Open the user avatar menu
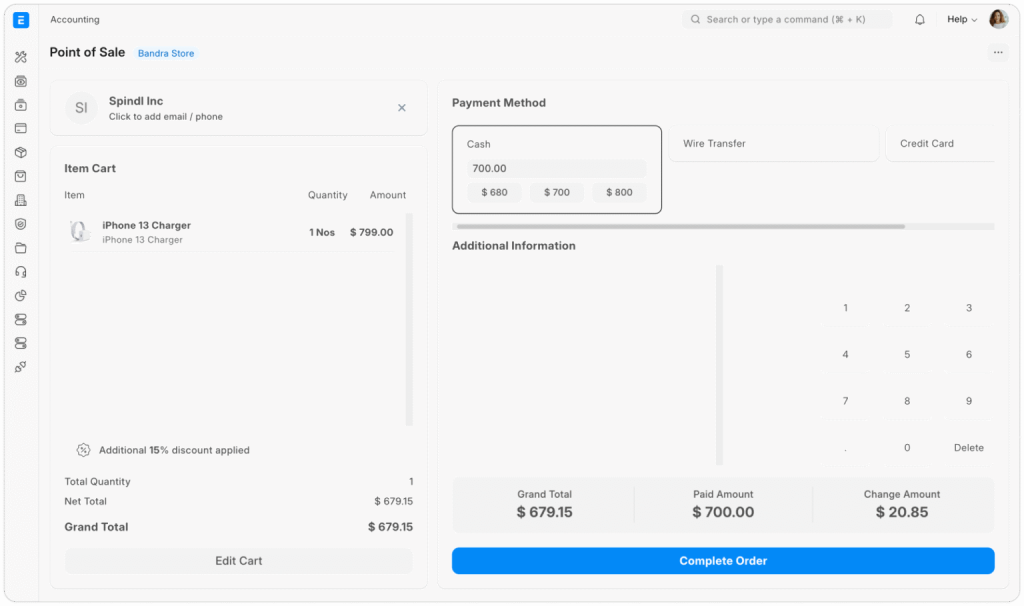Image resolution: width=1024 pixels, height=606 pixels. 998,20
